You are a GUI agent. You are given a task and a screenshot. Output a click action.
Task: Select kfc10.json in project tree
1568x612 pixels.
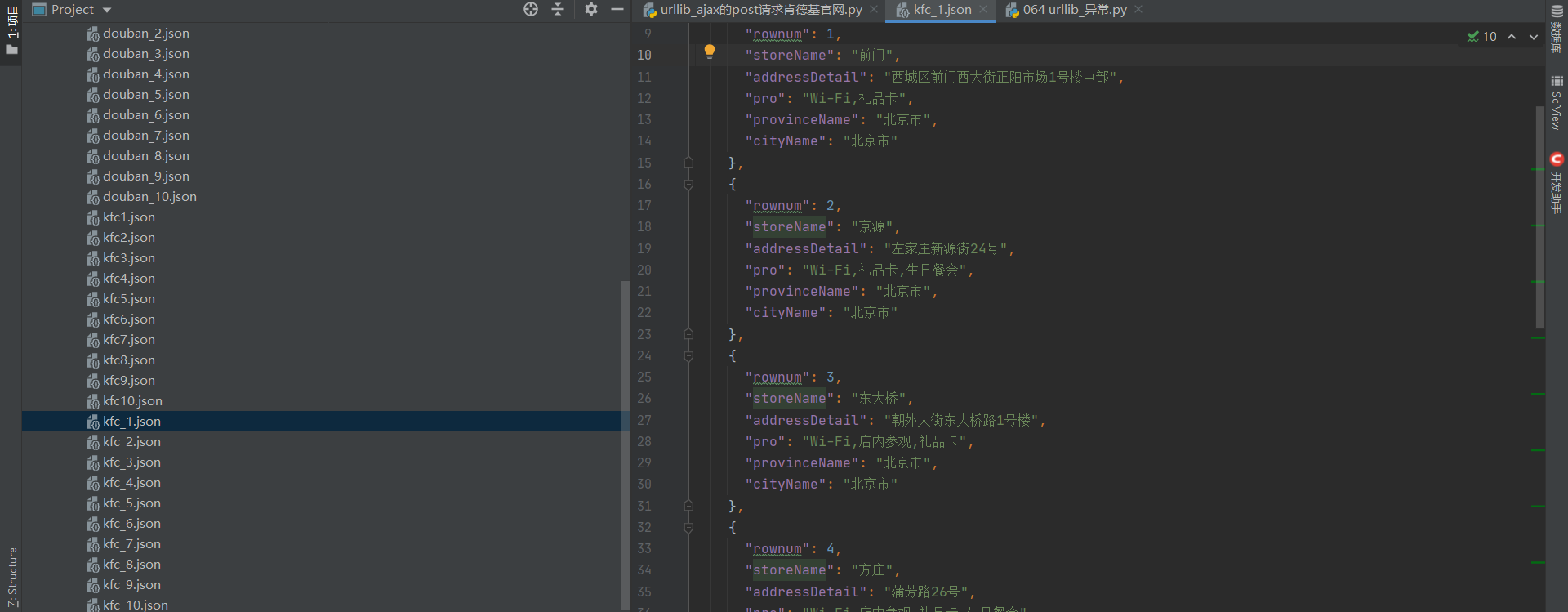click(132, 401)
